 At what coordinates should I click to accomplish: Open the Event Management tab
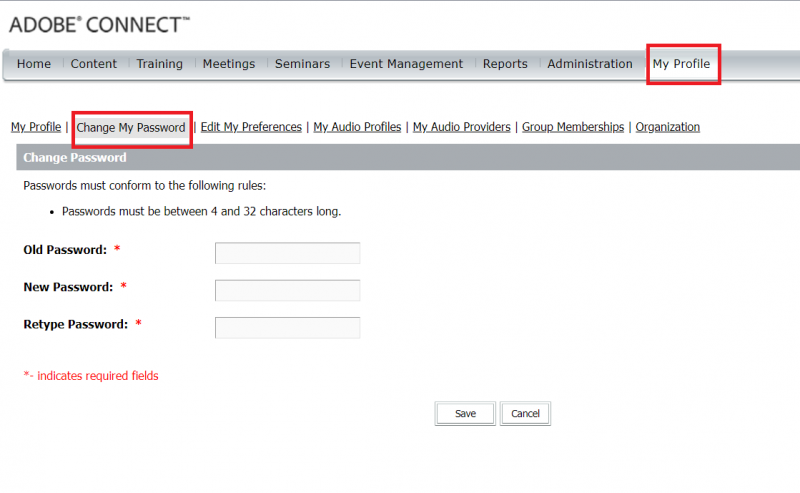(x=406, y=64)
